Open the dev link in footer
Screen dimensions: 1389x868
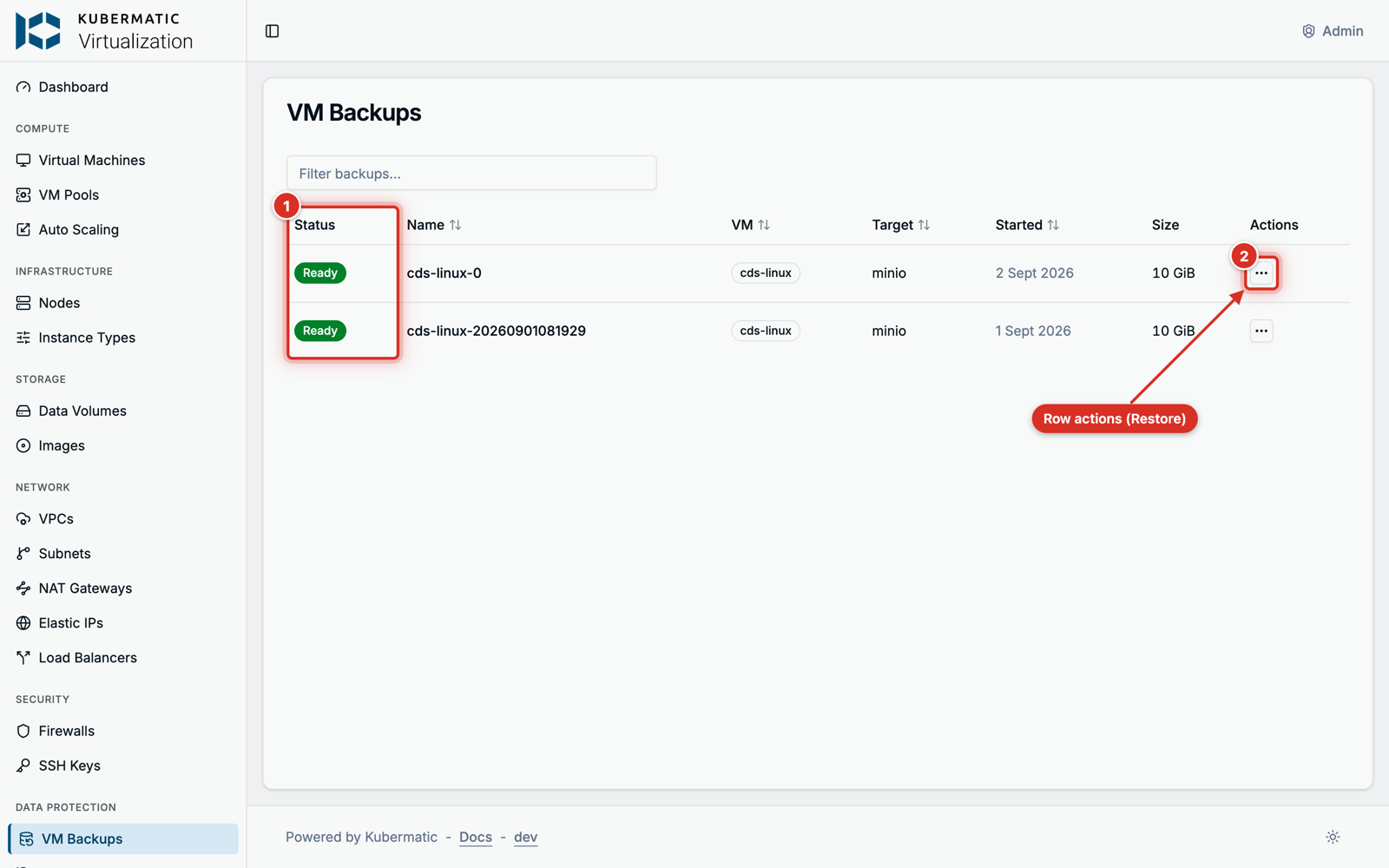click(525, 837)
